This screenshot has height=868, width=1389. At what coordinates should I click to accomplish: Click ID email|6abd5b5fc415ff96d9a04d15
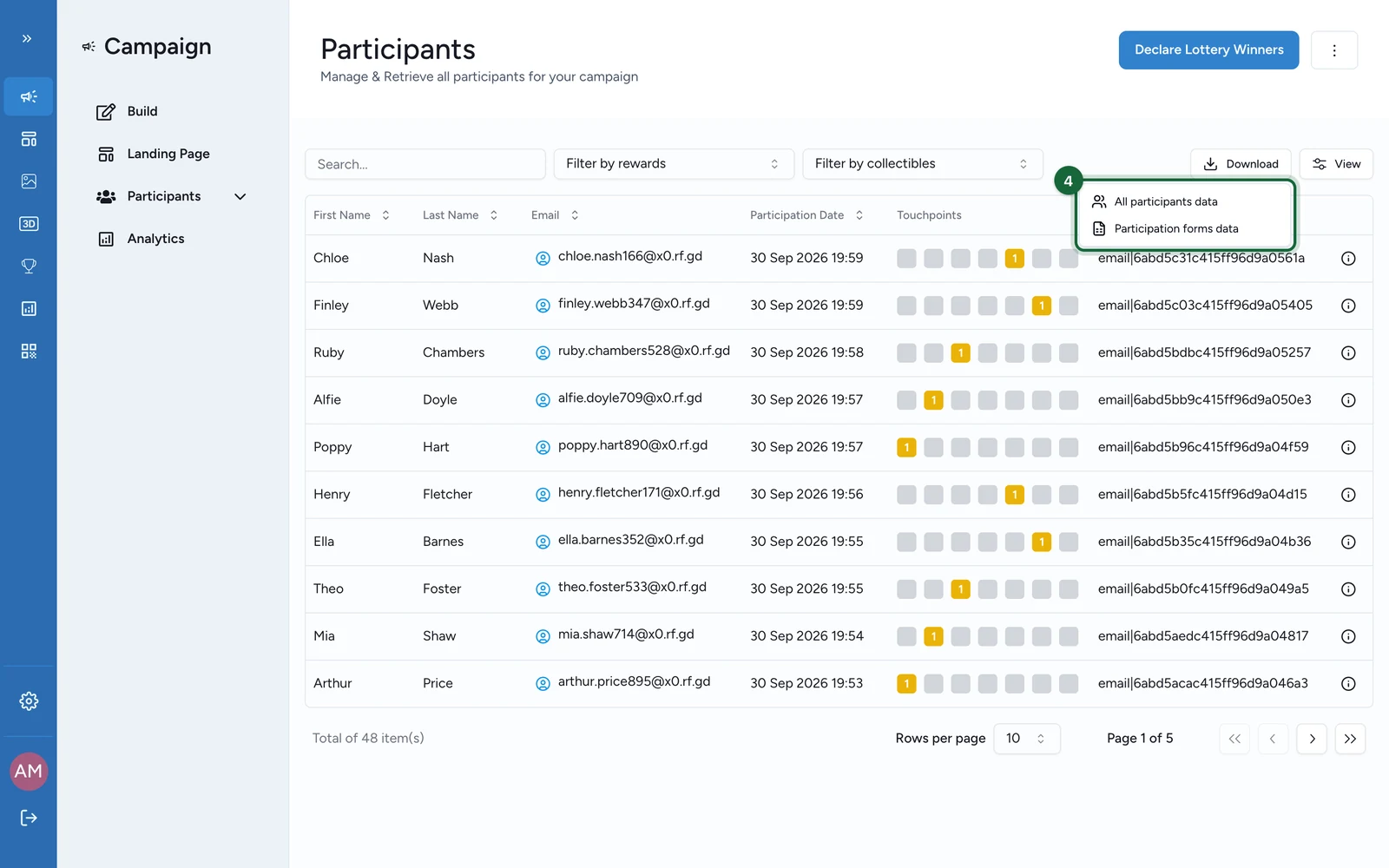[x=1202, y=494]
